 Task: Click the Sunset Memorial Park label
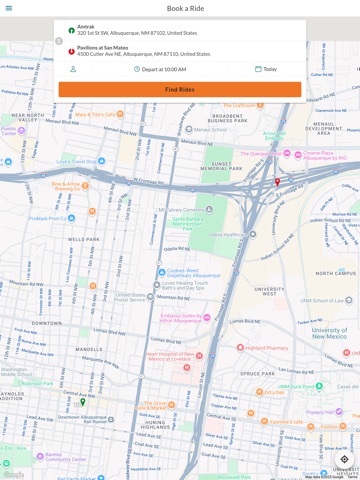coord(221,166)
